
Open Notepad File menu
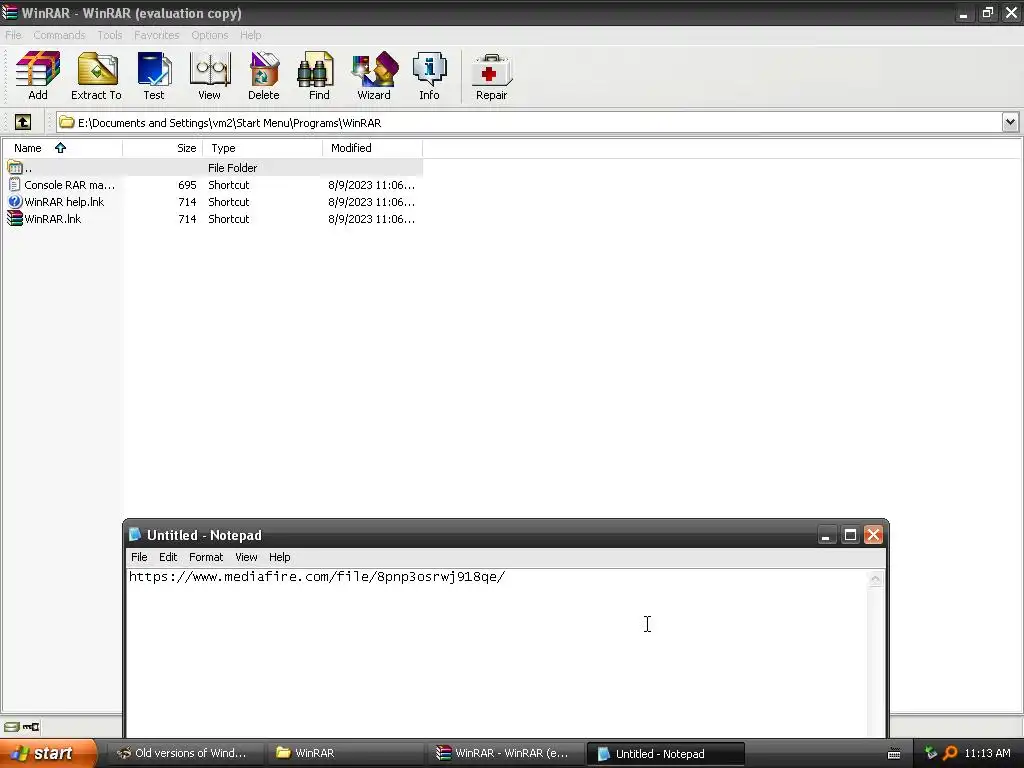(x=139, y=557)
